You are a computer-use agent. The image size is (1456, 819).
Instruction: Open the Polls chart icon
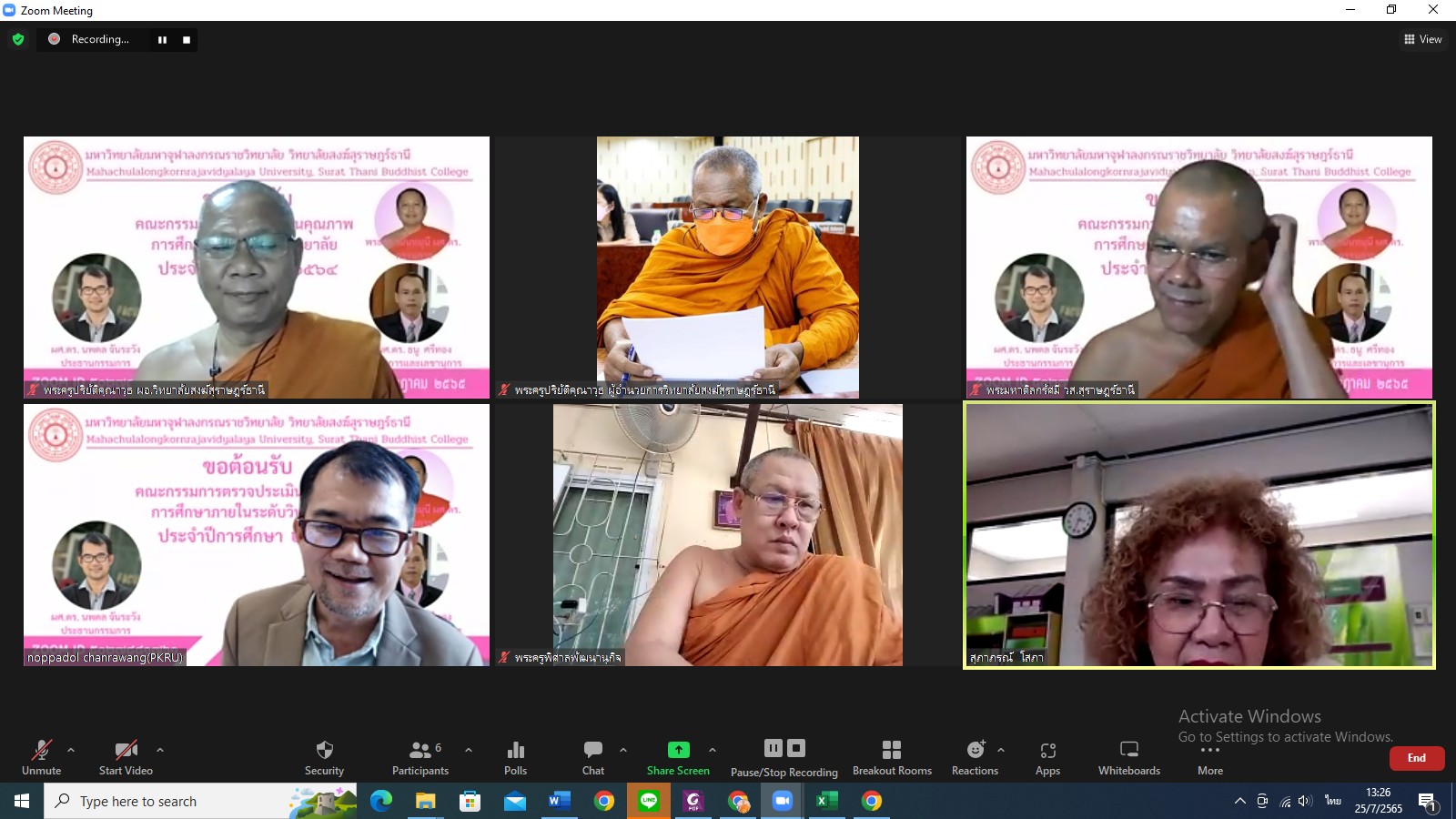(x=516, y=757)
